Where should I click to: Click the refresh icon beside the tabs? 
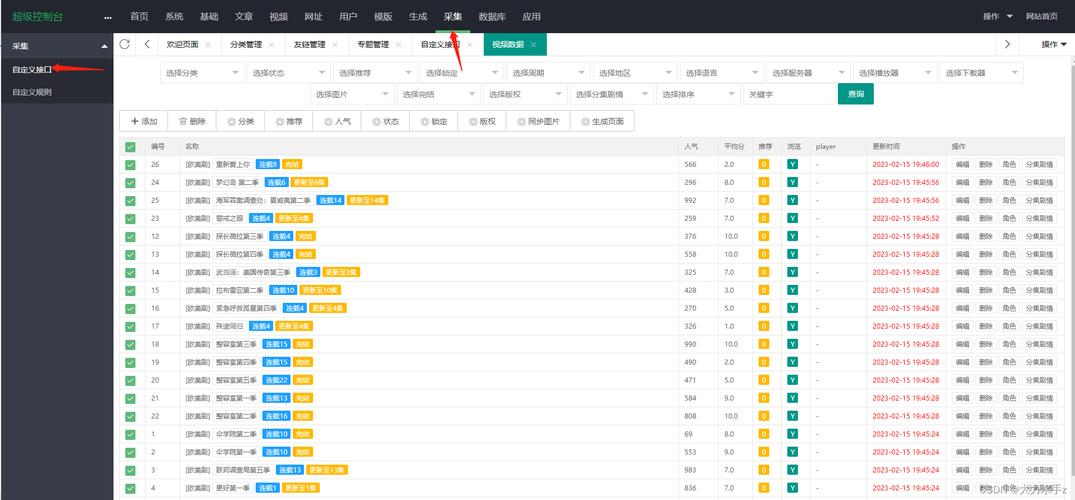(124, 44)
